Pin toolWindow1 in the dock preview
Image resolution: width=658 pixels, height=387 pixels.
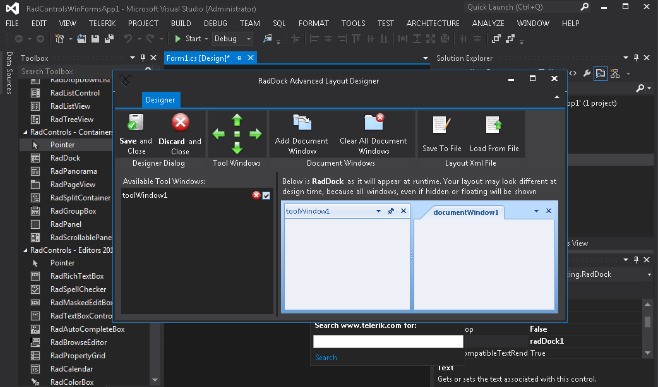[391, 211]
